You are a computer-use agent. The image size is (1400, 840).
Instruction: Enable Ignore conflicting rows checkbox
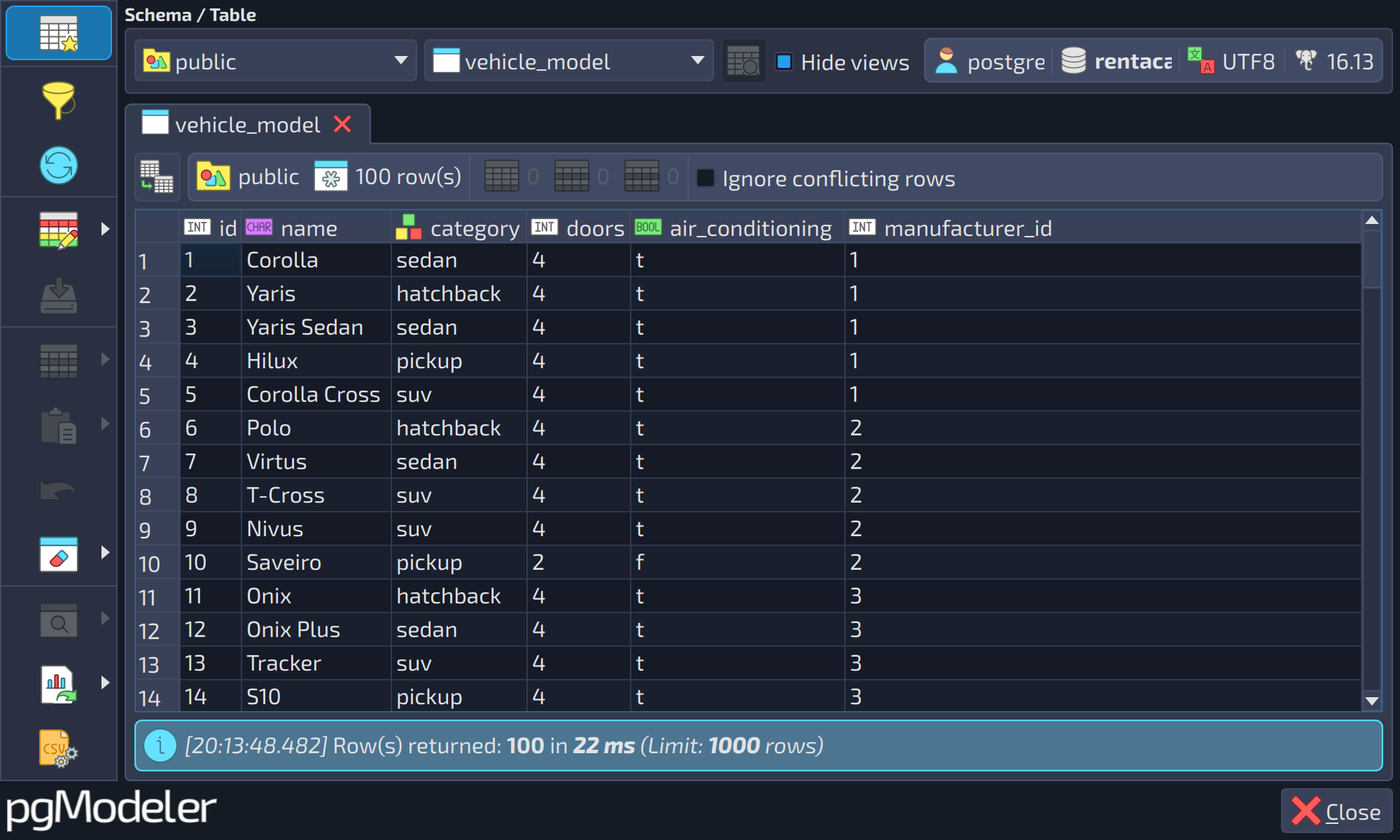(x=706, y=178)
